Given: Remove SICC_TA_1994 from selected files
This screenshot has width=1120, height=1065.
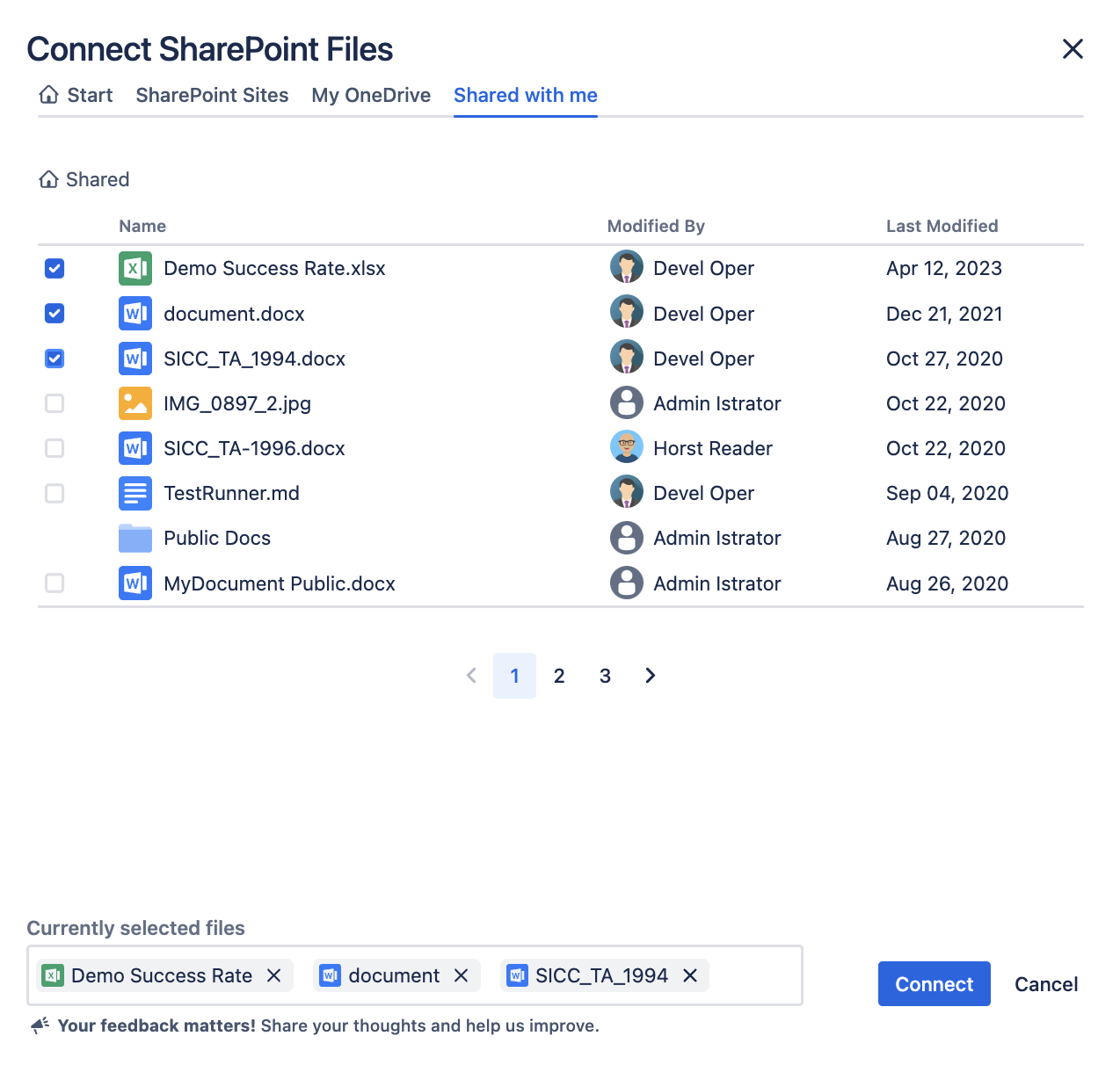Looking at the screenshot, I should pos(690,975).
